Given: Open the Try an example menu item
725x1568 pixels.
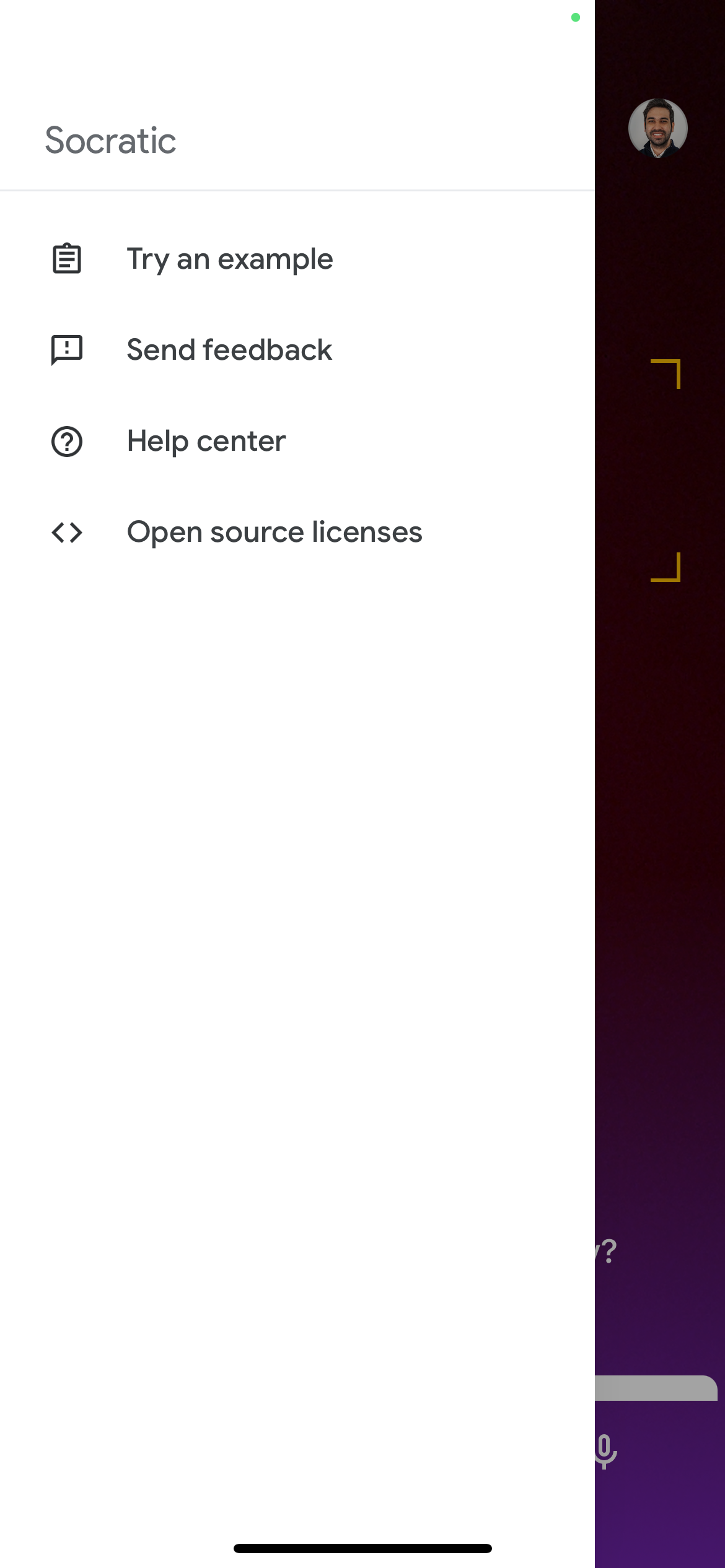Looking at the screenshot, I should 229,259.
